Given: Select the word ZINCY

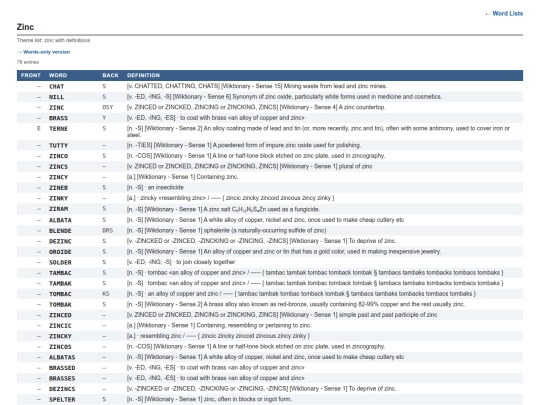Looking at the screenshot, I should pos(58,177).
